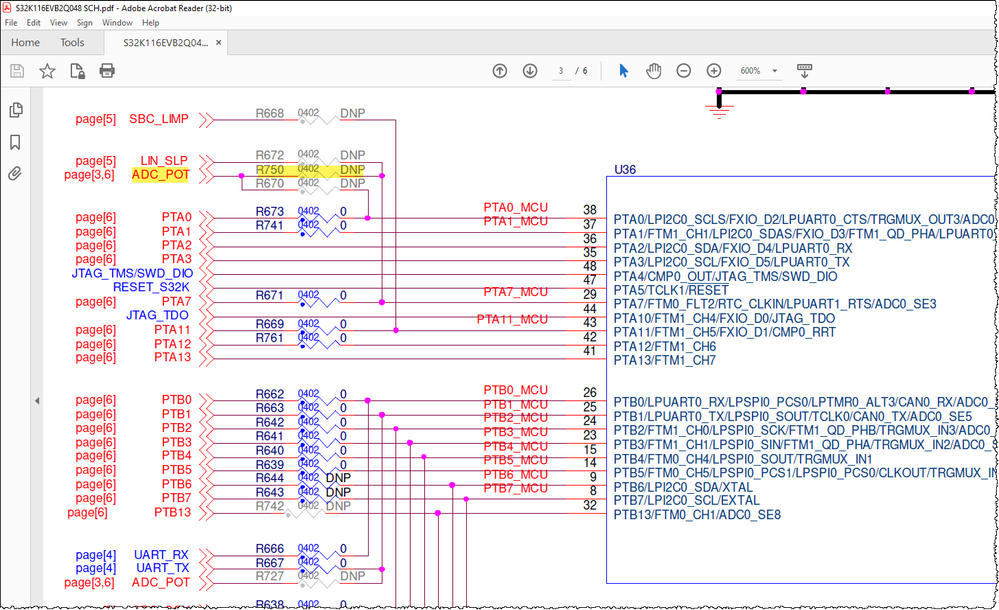Select the page display mode icon

point(804,71)
